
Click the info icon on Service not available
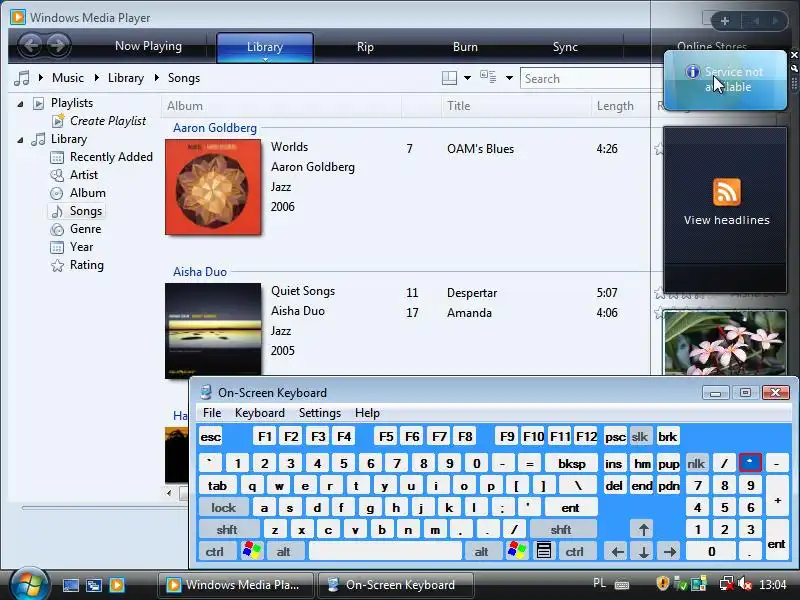pos(692,72)
